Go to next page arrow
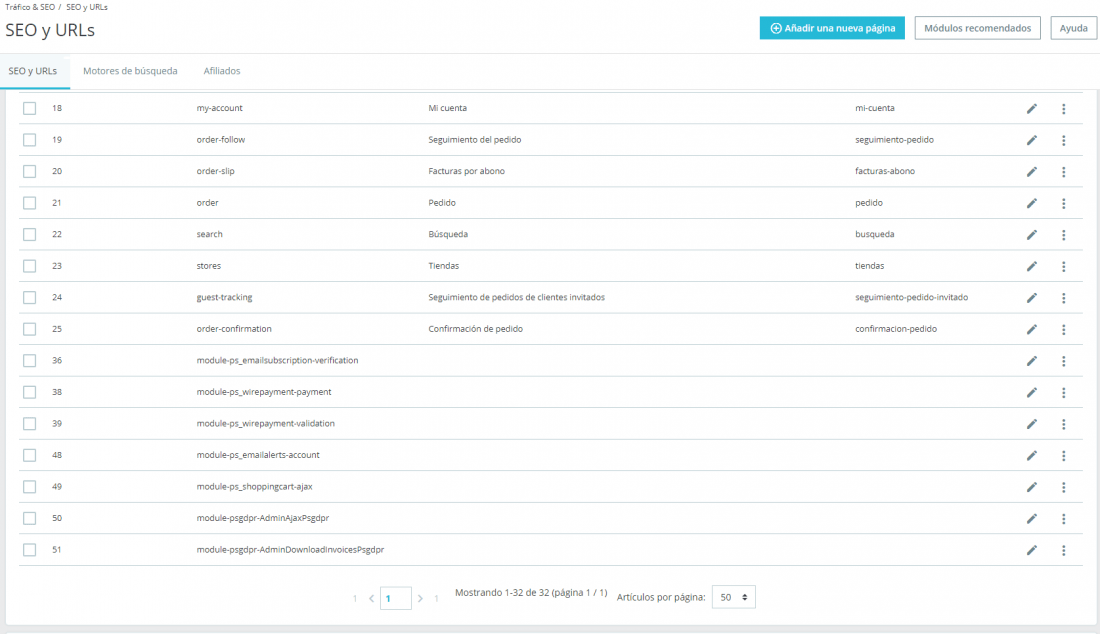Viewport: 1100px width, 634px height. pos(420,598)
